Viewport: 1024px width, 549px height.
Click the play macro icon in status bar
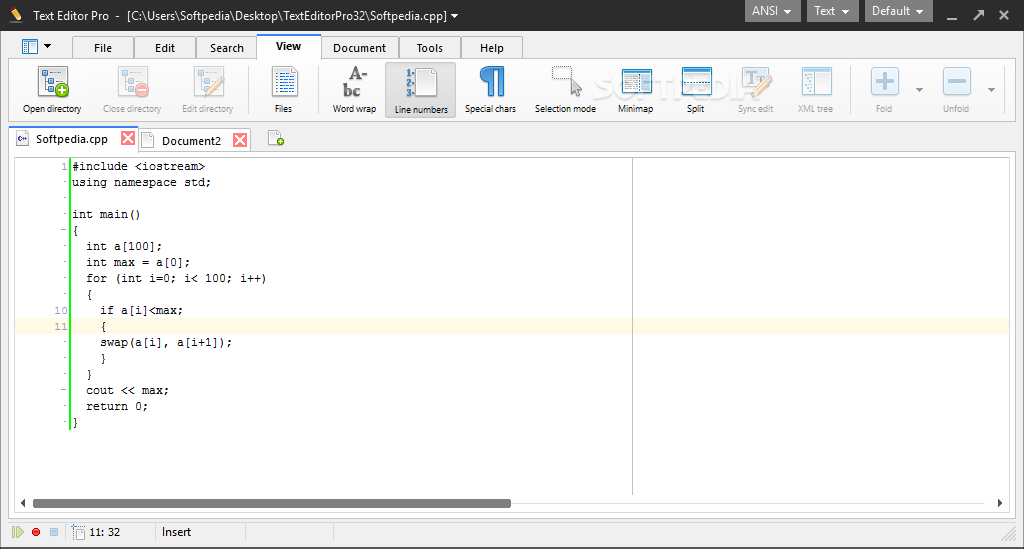coord(18,532)
